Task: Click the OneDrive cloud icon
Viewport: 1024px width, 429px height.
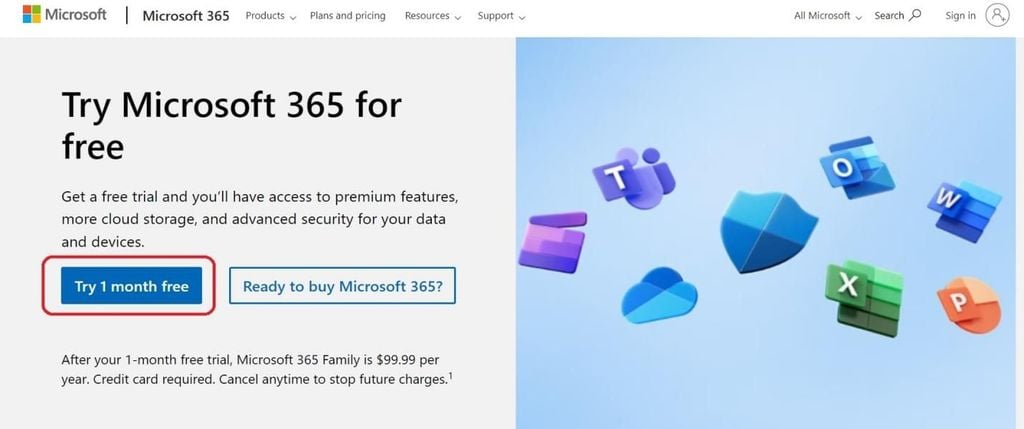Action: click(x=658, y=295)
